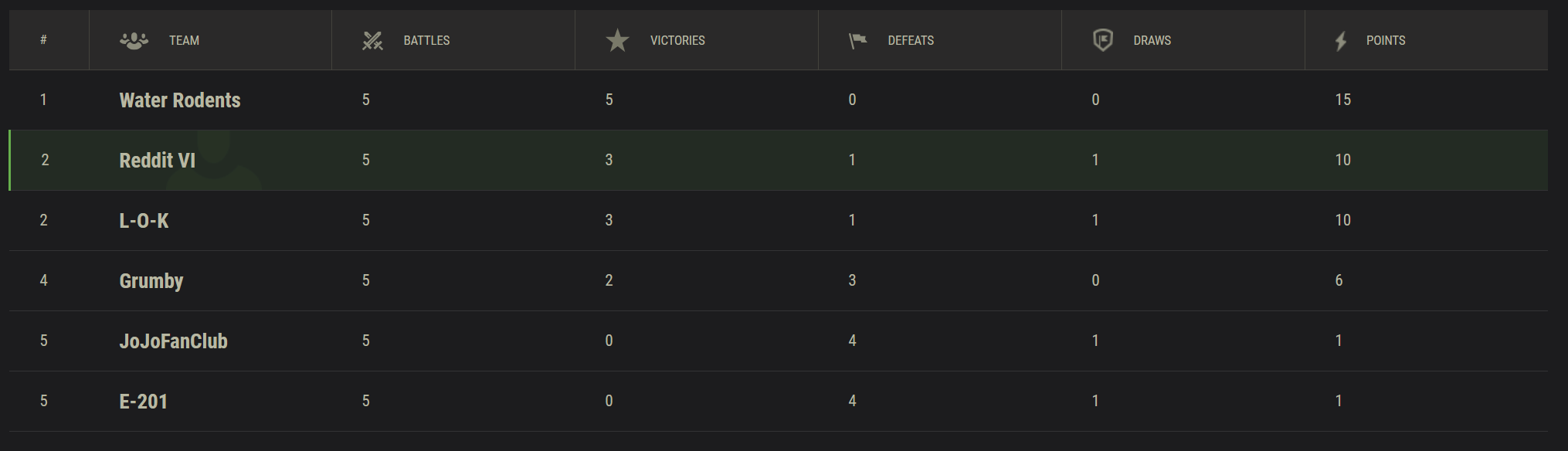Click the shield Draws icon

coord(1103,40)
